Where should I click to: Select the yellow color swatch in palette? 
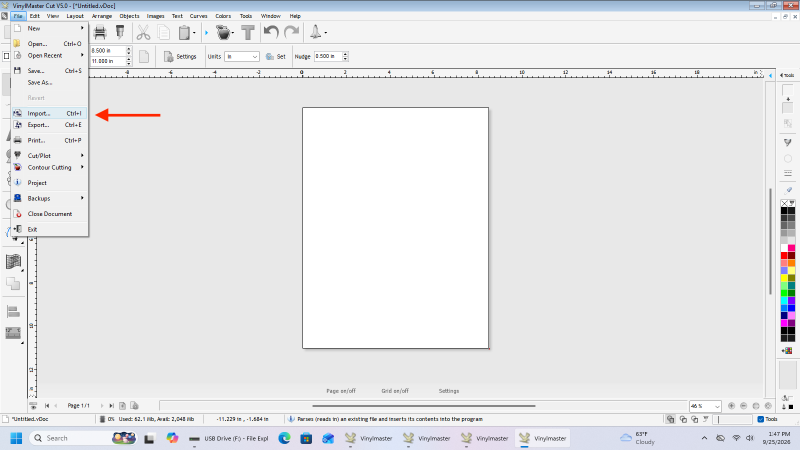[x=784, y=278]
